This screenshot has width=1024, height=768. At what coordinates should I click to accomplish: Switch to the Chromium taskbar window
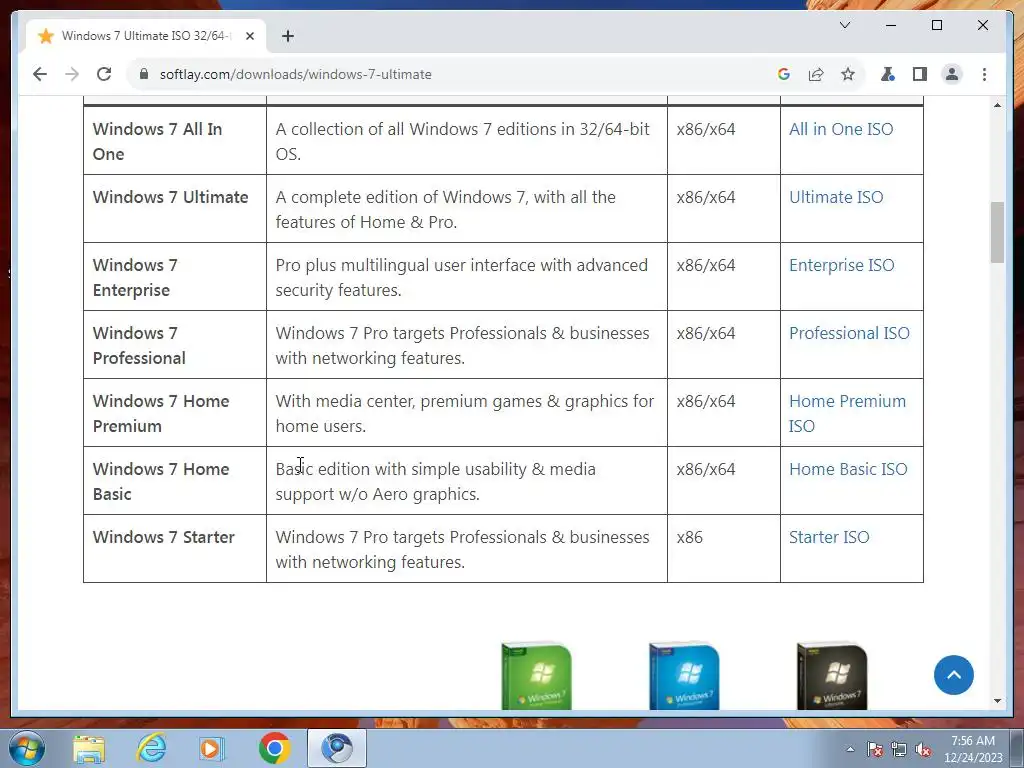pos(337,748)
